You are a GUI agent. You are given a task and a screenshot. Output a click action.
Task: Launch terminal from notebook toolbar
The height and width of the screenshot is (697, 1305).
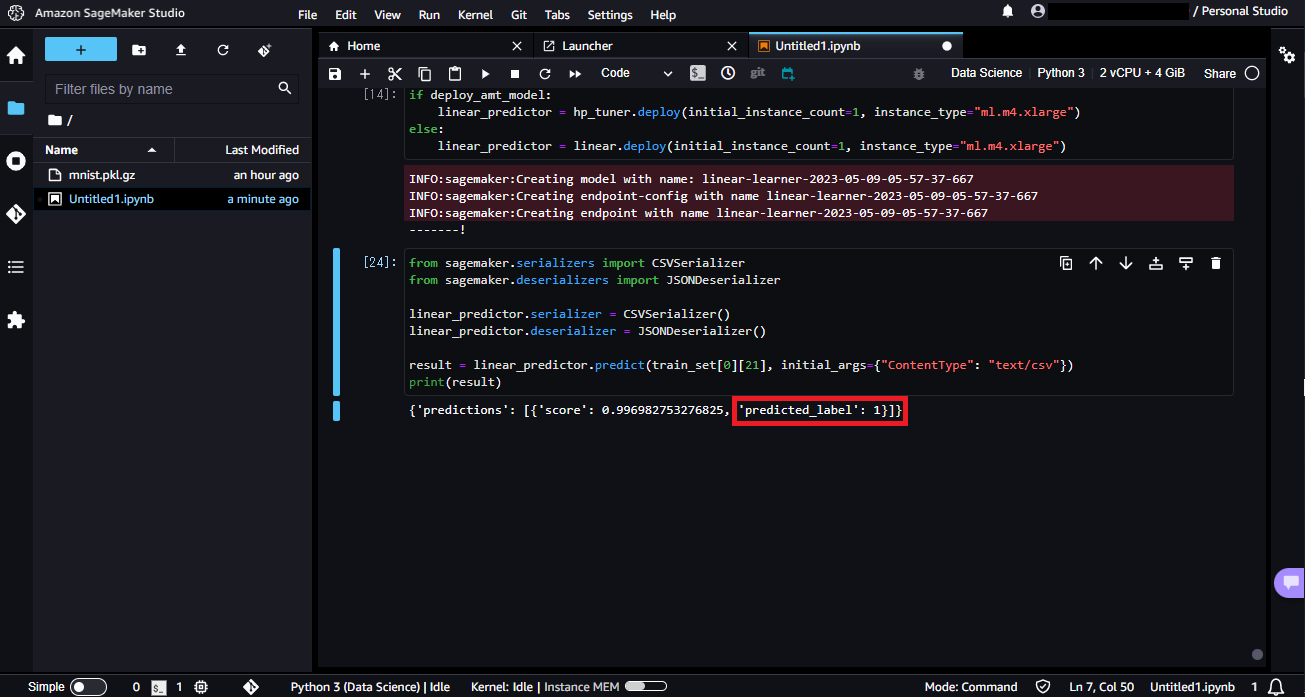click(699, 73)
